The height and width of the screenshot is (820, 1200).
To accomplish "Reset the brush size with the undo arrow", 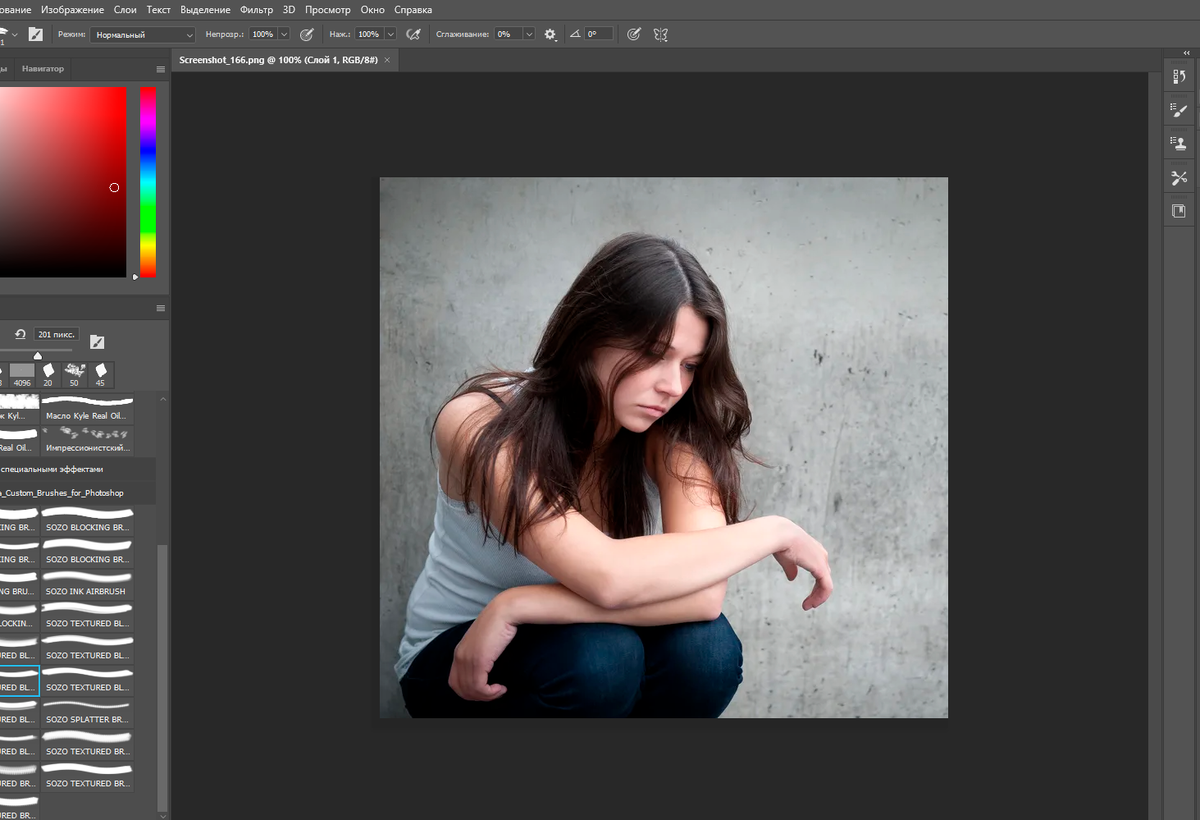I will coord(20,334).
